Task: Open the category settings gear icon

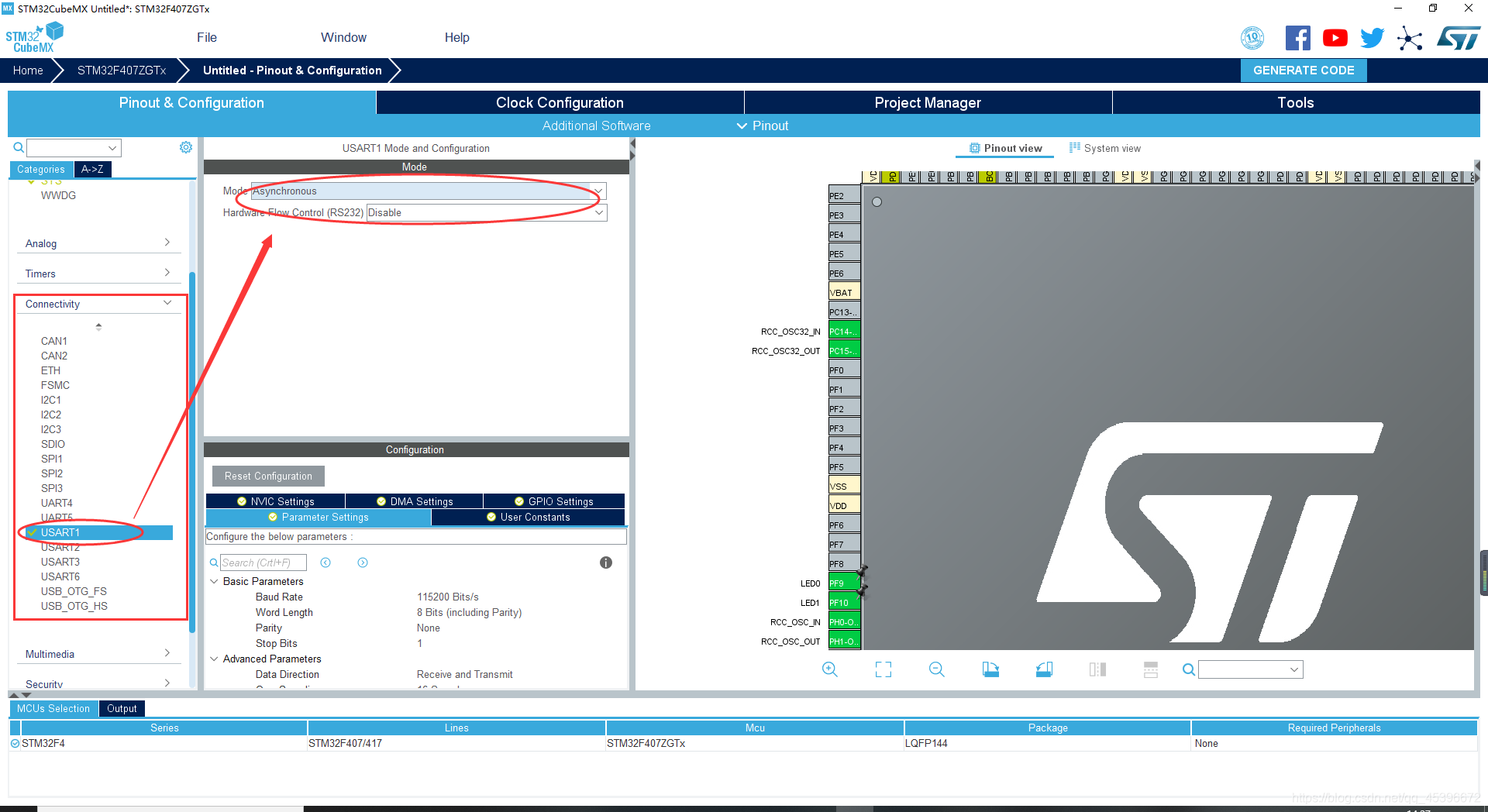Action: pyautogui.click(x=186, y=147)
